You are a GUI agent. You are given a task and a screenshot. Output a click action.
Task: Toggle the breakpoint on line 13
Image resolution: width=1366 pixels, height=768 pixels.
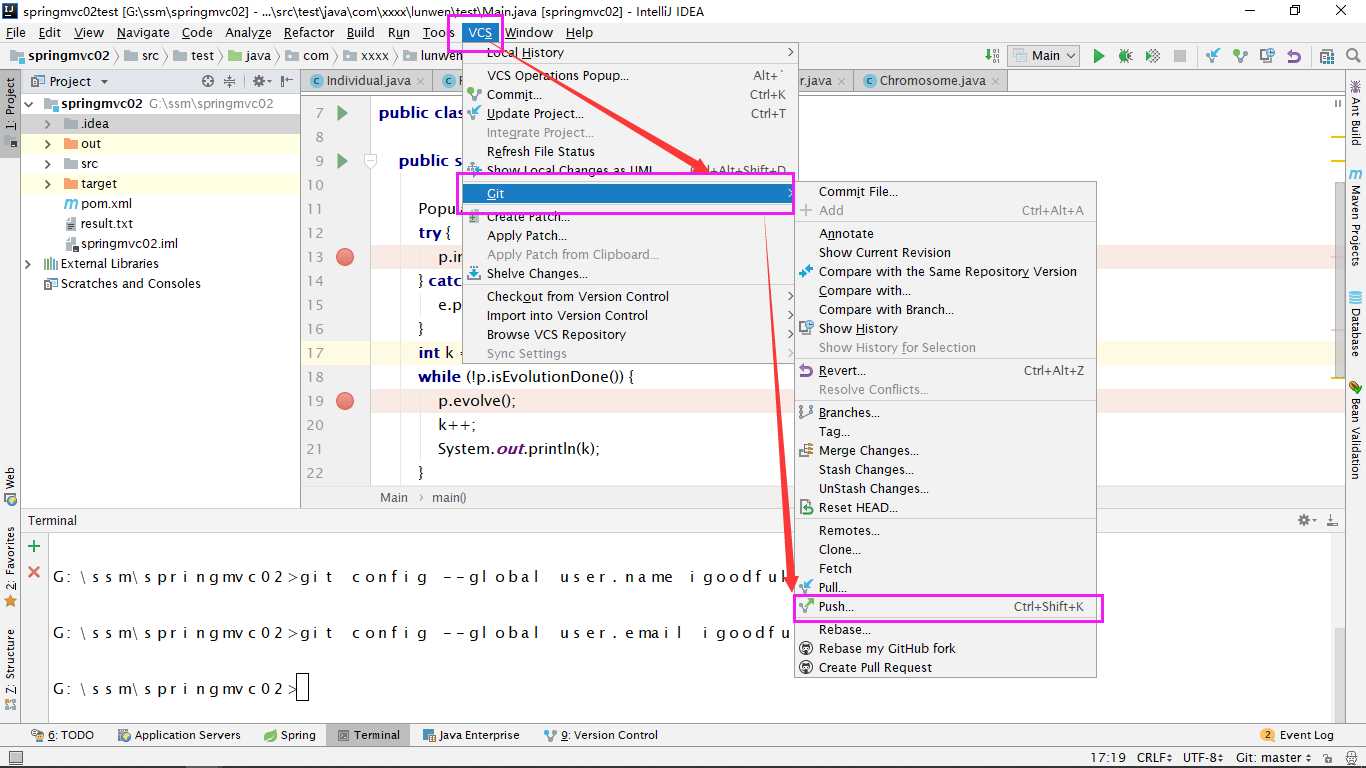pos(345,257)
